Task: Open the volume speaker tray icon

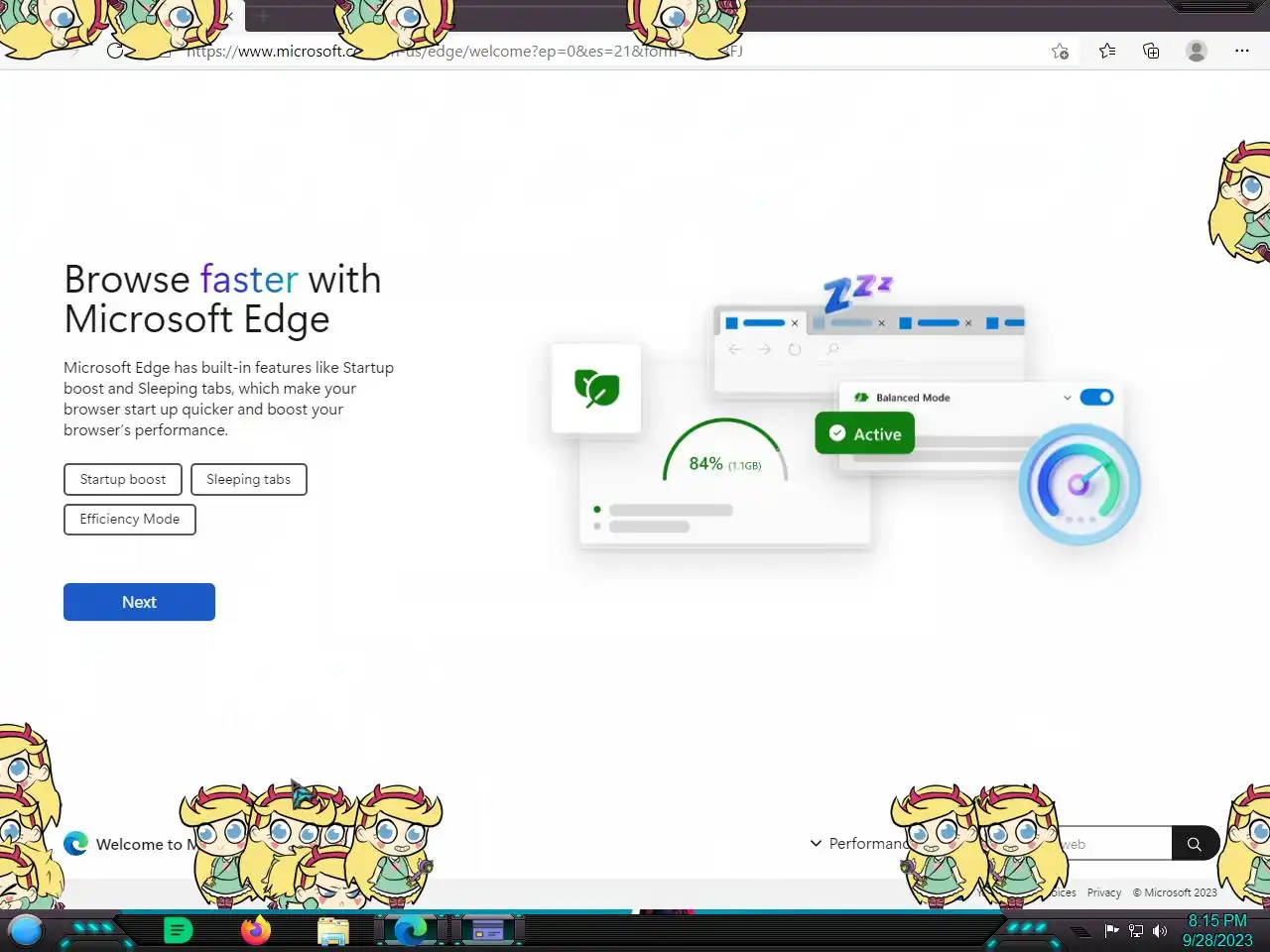Action: 1159,930
